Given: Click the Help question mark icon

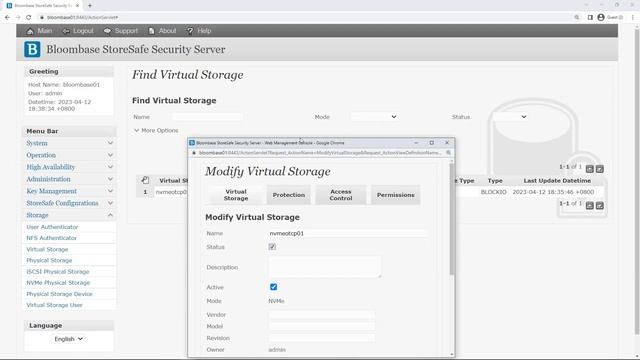Looking at the screenshot, I should click(190, 31).
